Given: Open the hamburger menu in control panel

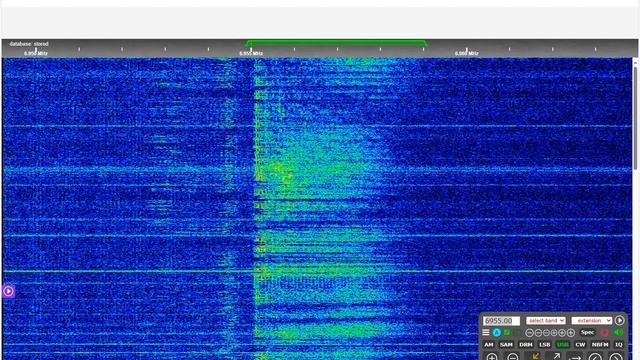Looking at the screenshot, I should 486,332.
